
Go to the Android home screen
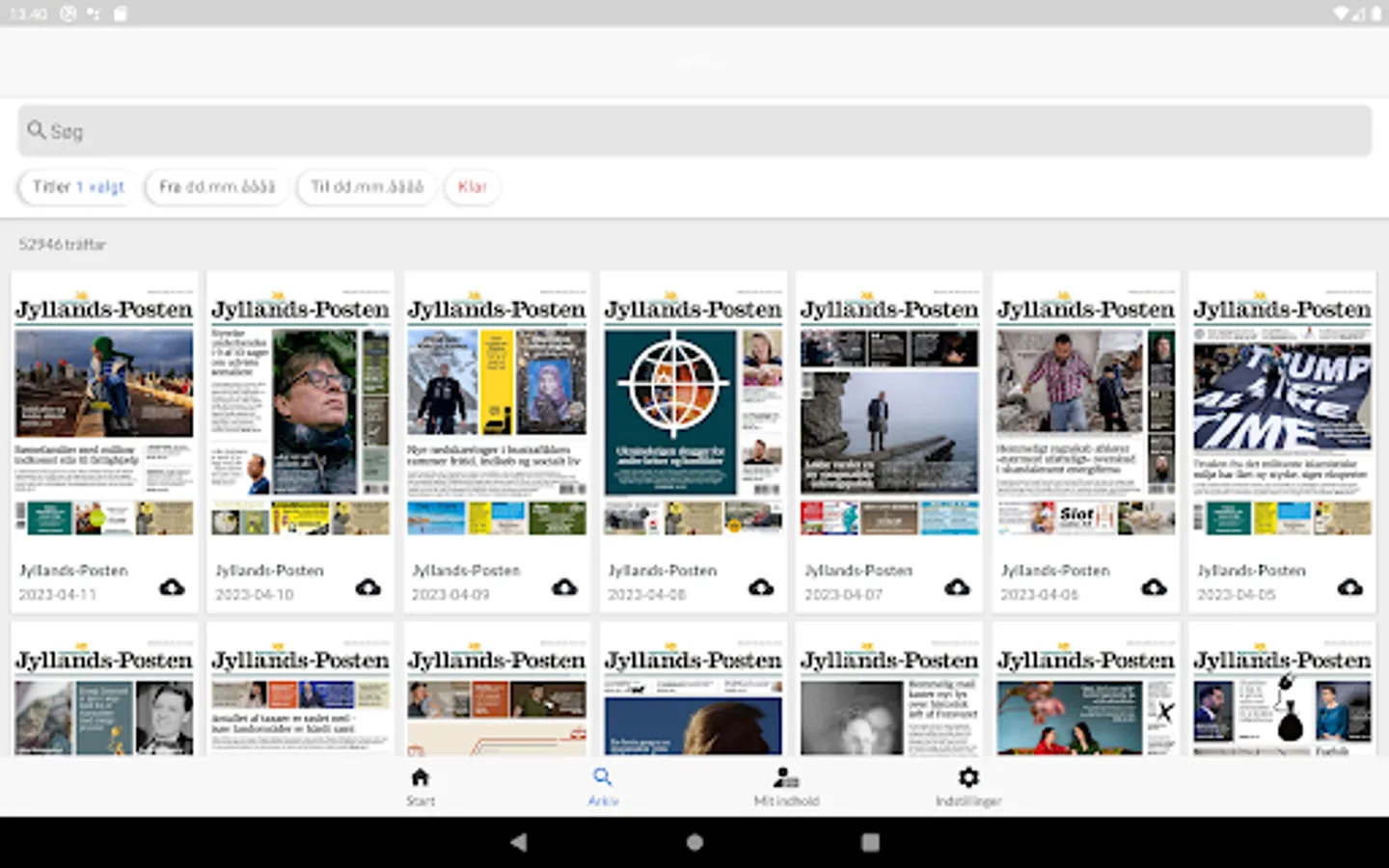point(694,842)
